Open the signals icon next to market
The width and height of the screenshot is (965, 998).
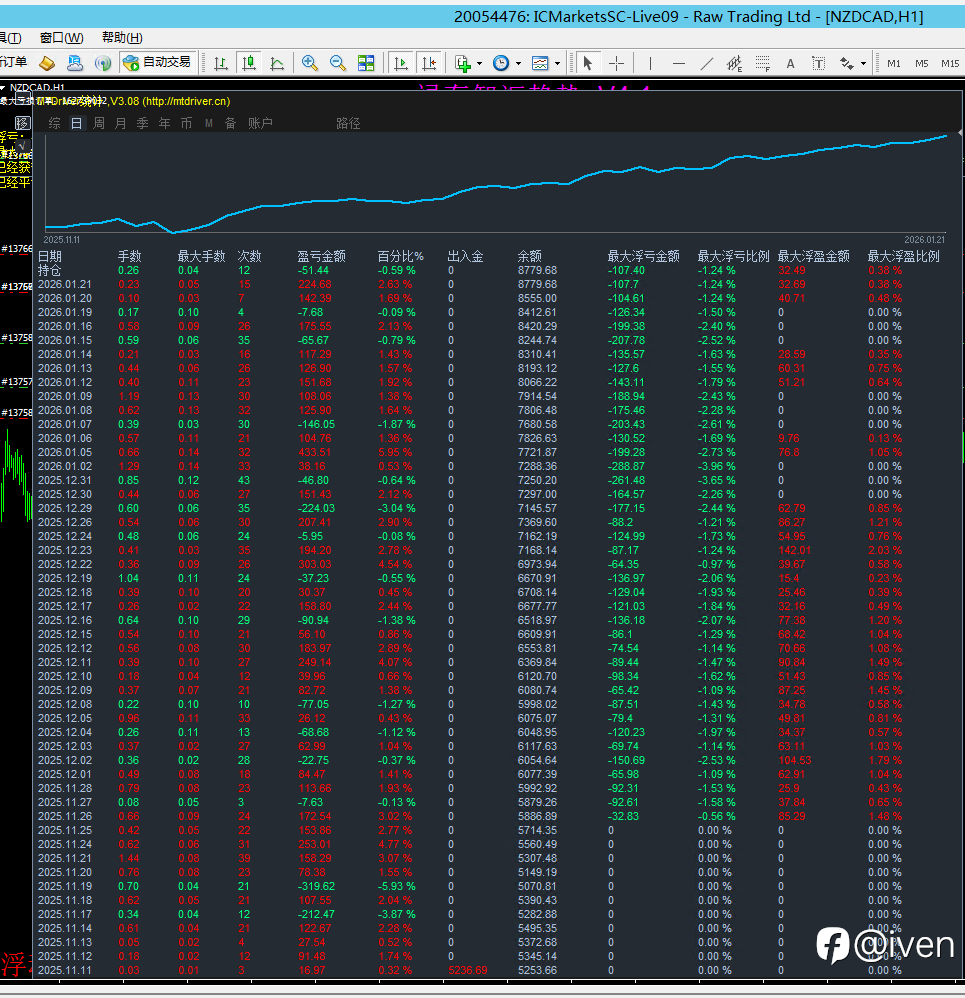point(75,63)
